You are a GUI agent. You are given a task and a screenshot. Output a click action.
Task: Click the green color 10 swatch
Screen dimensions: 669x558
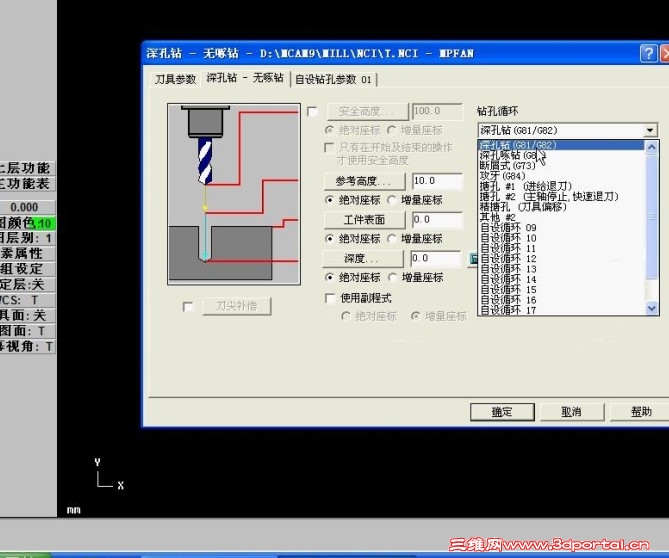coord(44,223)
